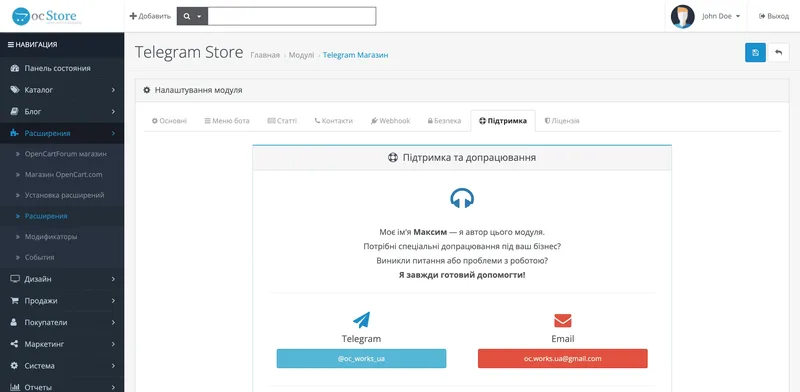Viewport: 800px width, 392px height.
Task: Go to Модулі breadcrumb
Action: 301,55
